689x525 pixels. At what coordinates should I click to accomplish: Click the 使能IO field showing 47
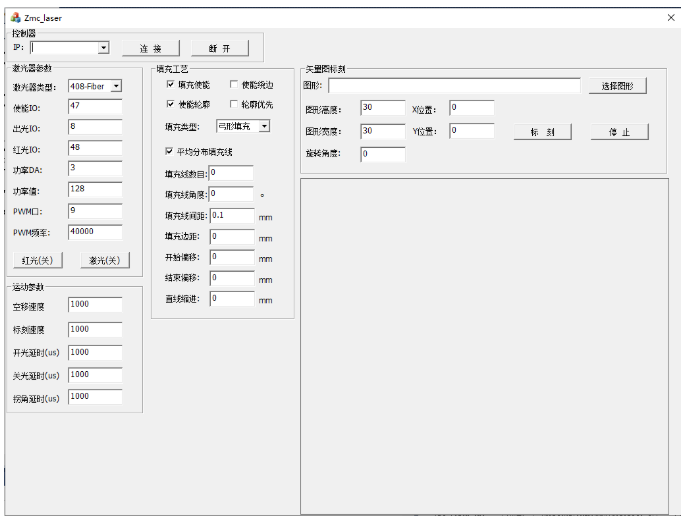point(95,107)
